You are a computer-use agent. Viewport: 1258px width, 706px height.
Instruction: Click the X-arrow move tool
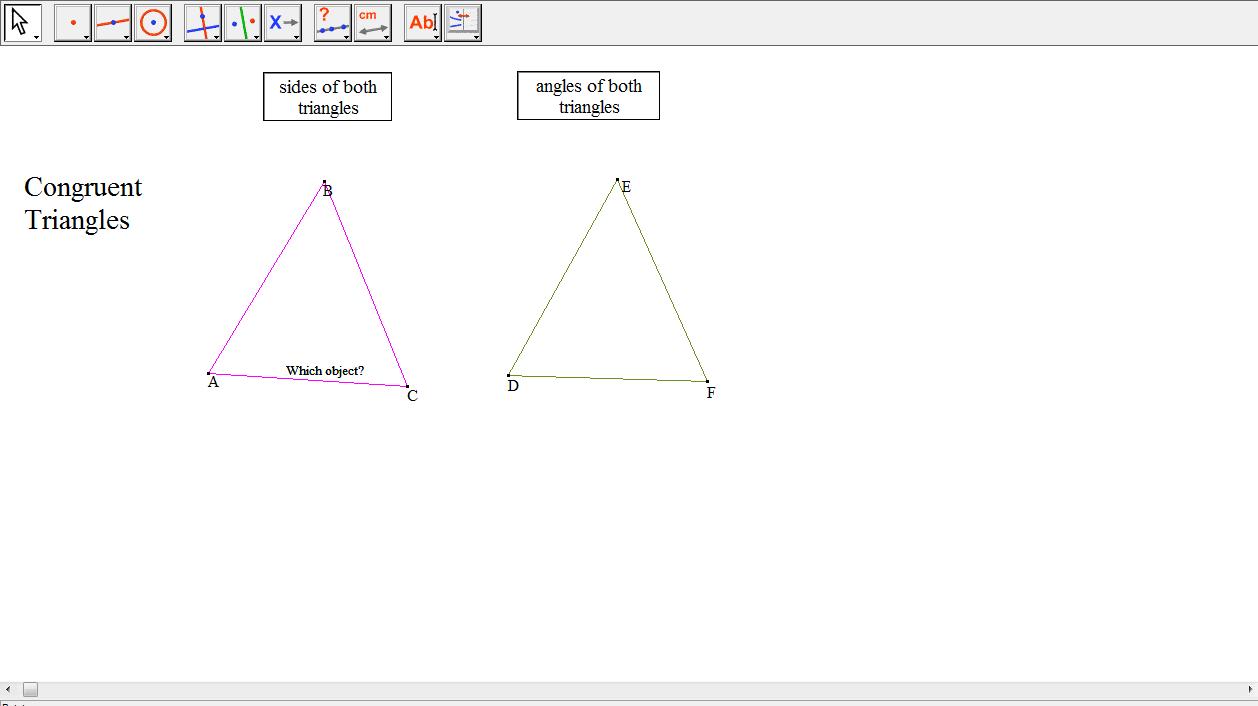(283, 21)
